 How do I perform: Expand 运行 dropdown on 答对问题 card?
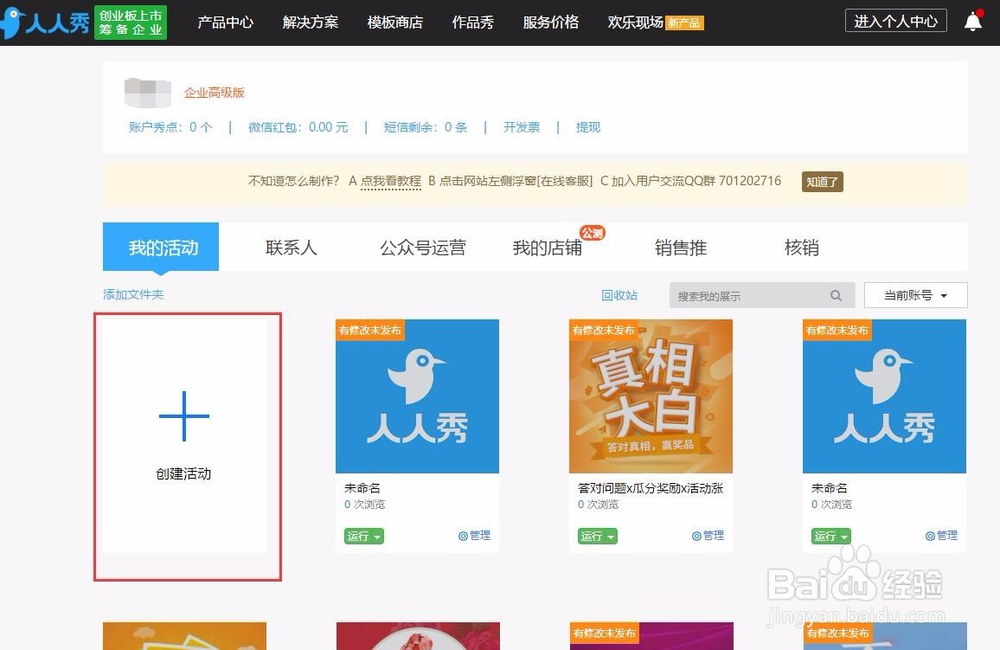click(x=596, y=535)
